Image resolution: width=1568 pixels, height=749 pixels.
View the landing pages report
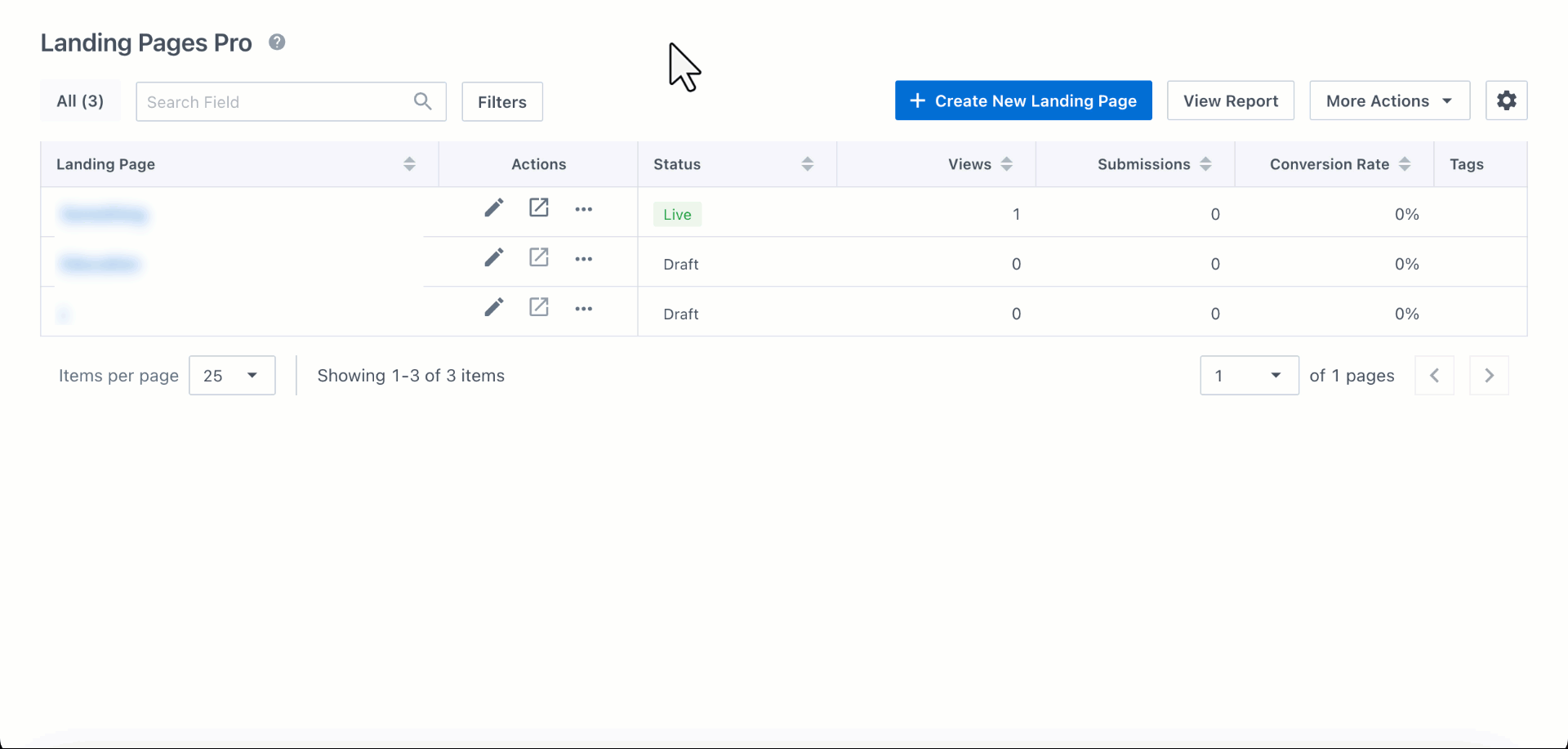(1230, 100)
